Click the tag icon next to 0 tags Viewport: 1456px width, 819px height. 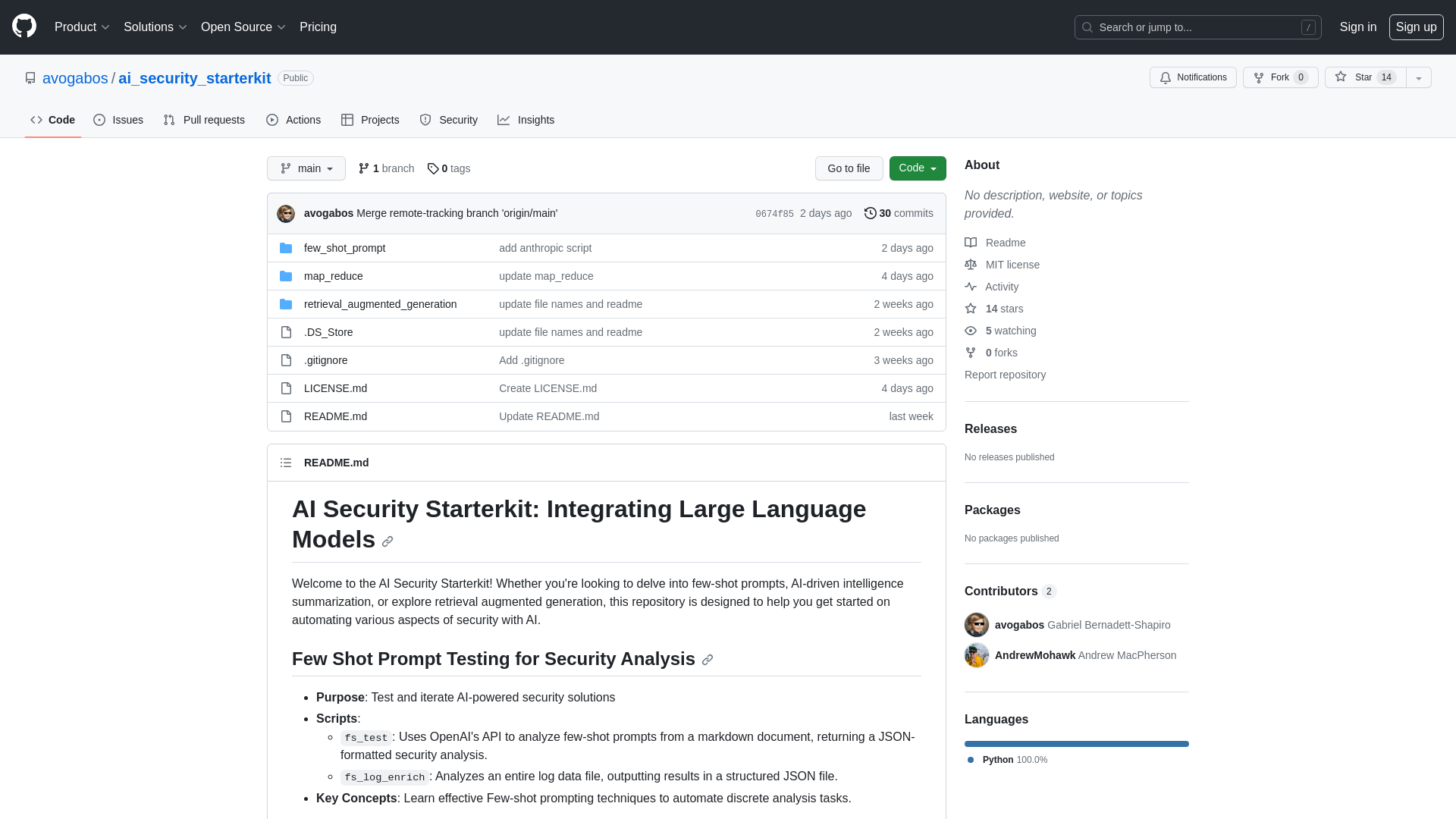click(x=433, y=168)
